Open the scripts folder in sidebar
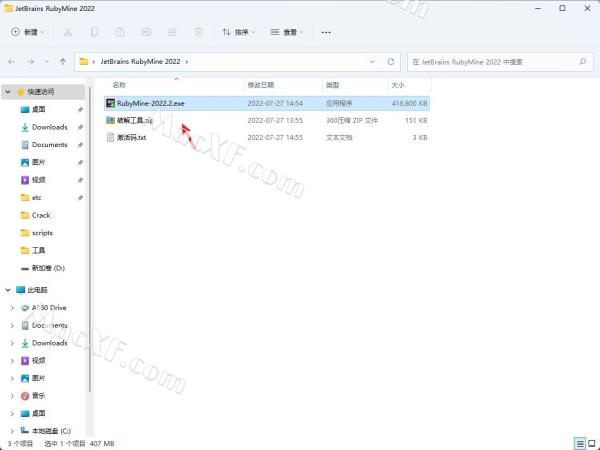Viewport: 600px width, 450px height. (42, 233)
